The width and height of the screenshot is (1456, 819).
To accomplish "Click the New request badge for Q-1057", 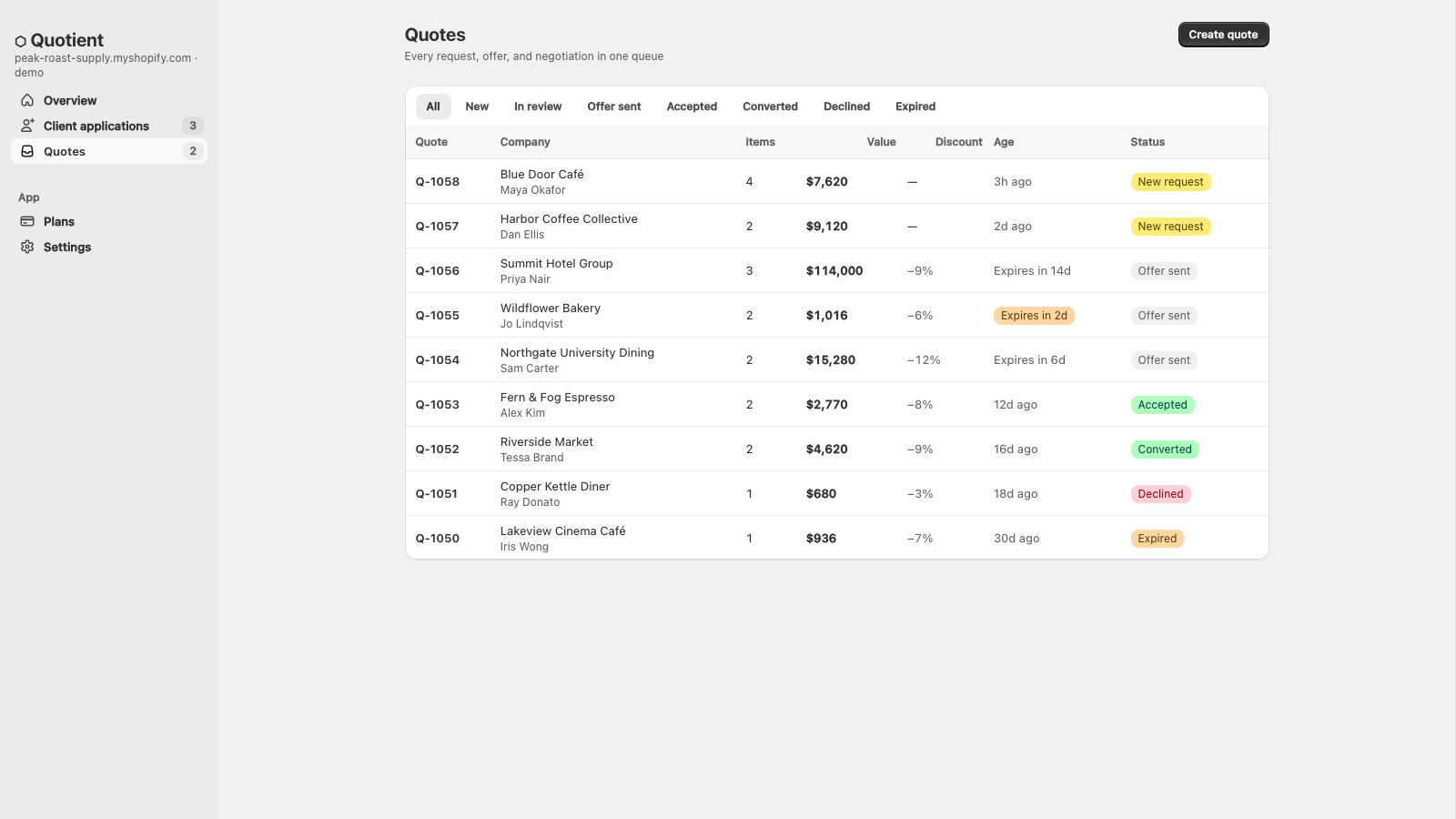I will tap(1170, 227).
